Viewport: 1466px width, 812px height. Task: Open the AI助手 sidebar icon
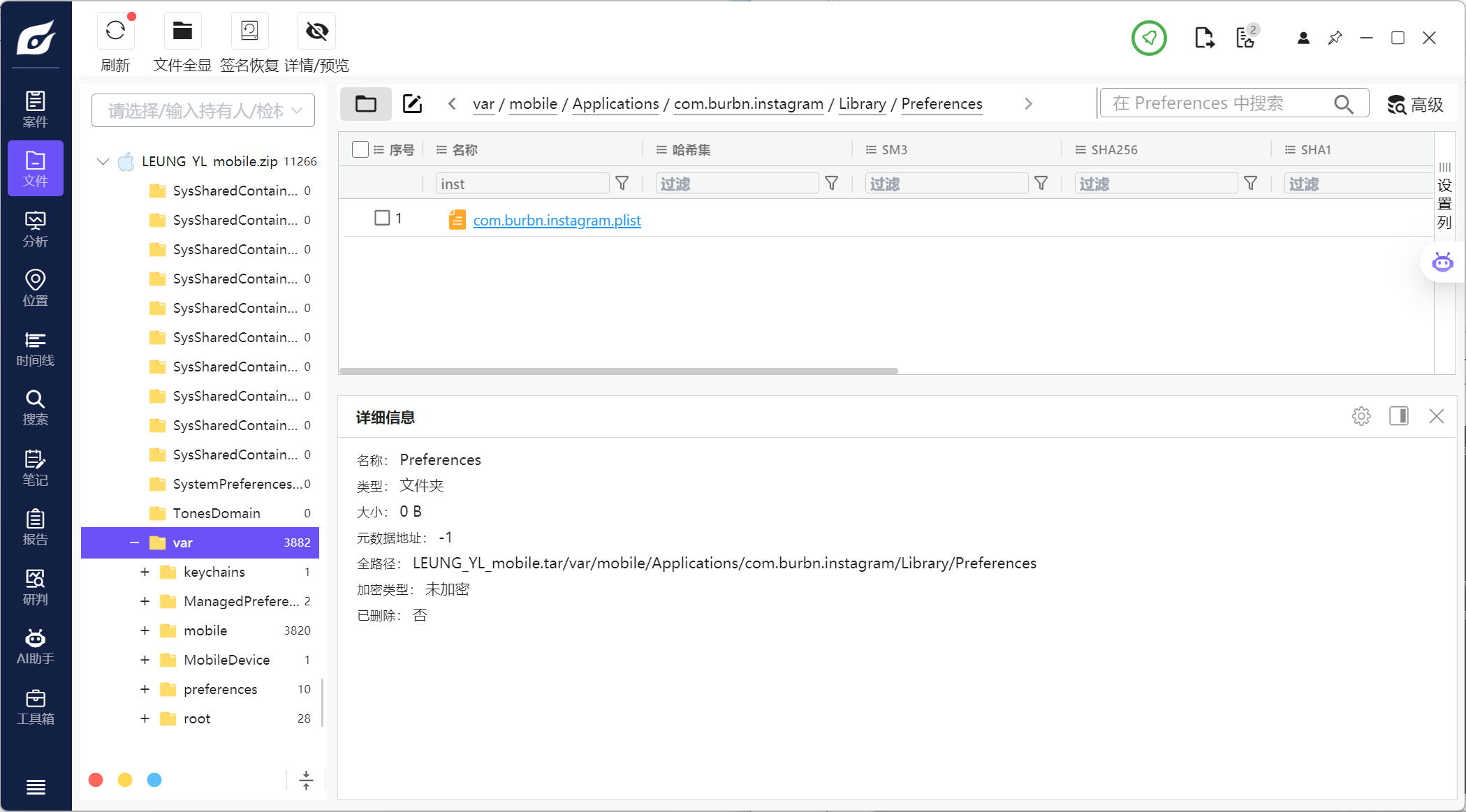36,647
